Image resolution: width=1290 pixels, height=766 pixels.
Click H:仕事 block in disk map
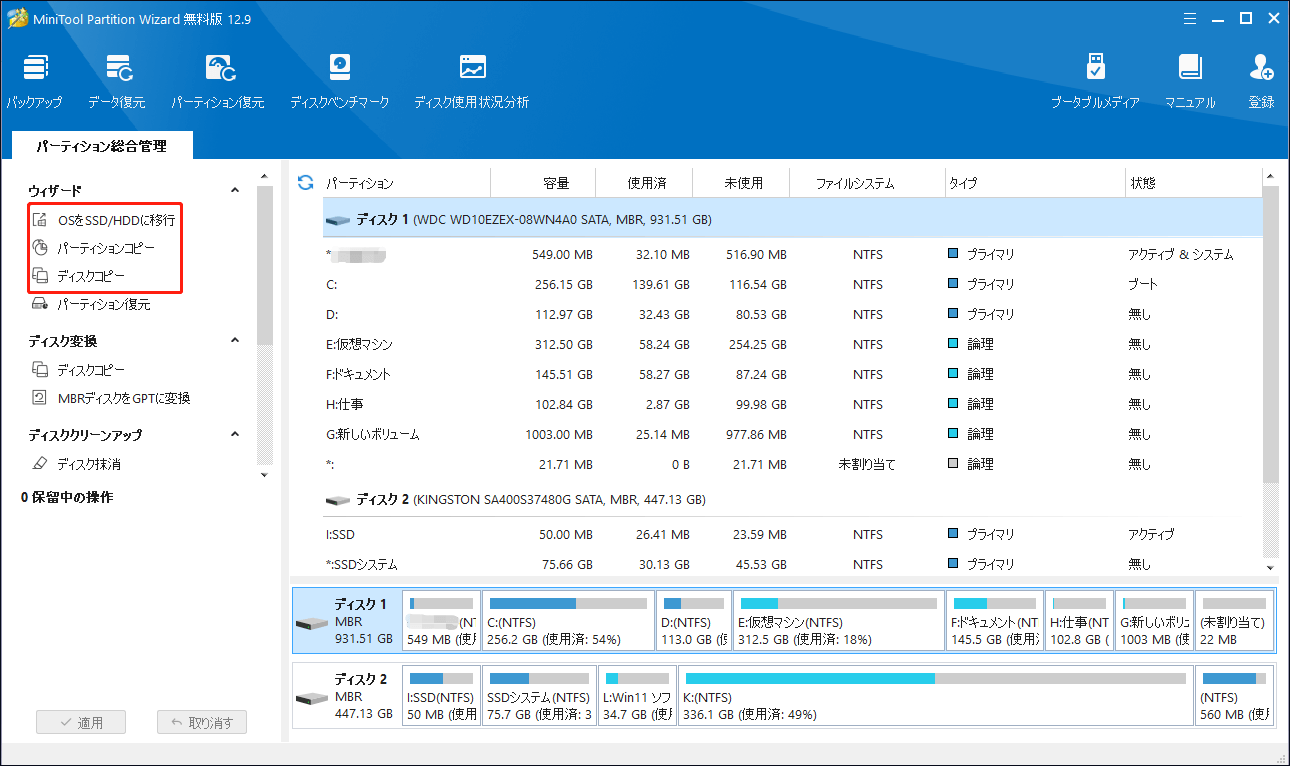[1079, 621]
